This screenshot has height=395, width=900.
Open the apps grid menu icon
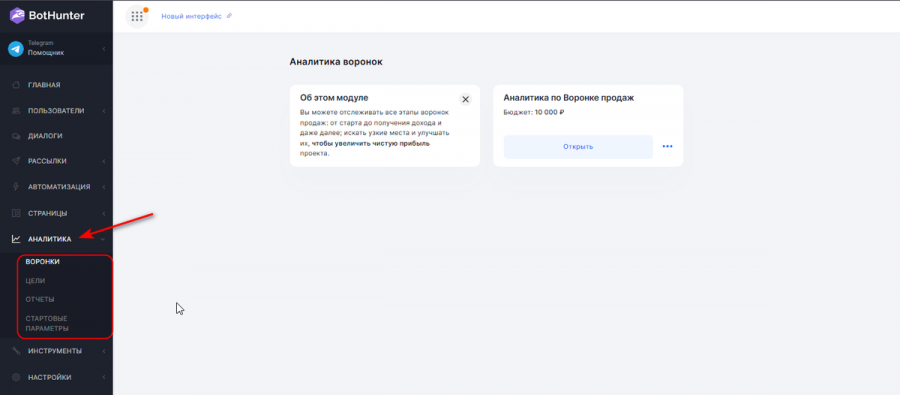(137, 16)
